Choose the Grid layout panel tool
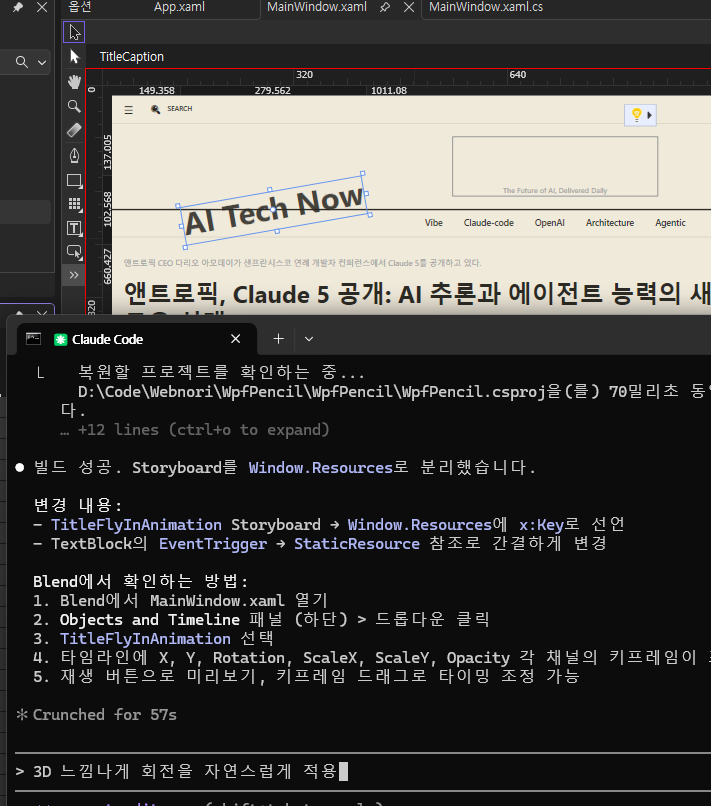The width and height of the screenshot is (711, 806). coord(74,204)
